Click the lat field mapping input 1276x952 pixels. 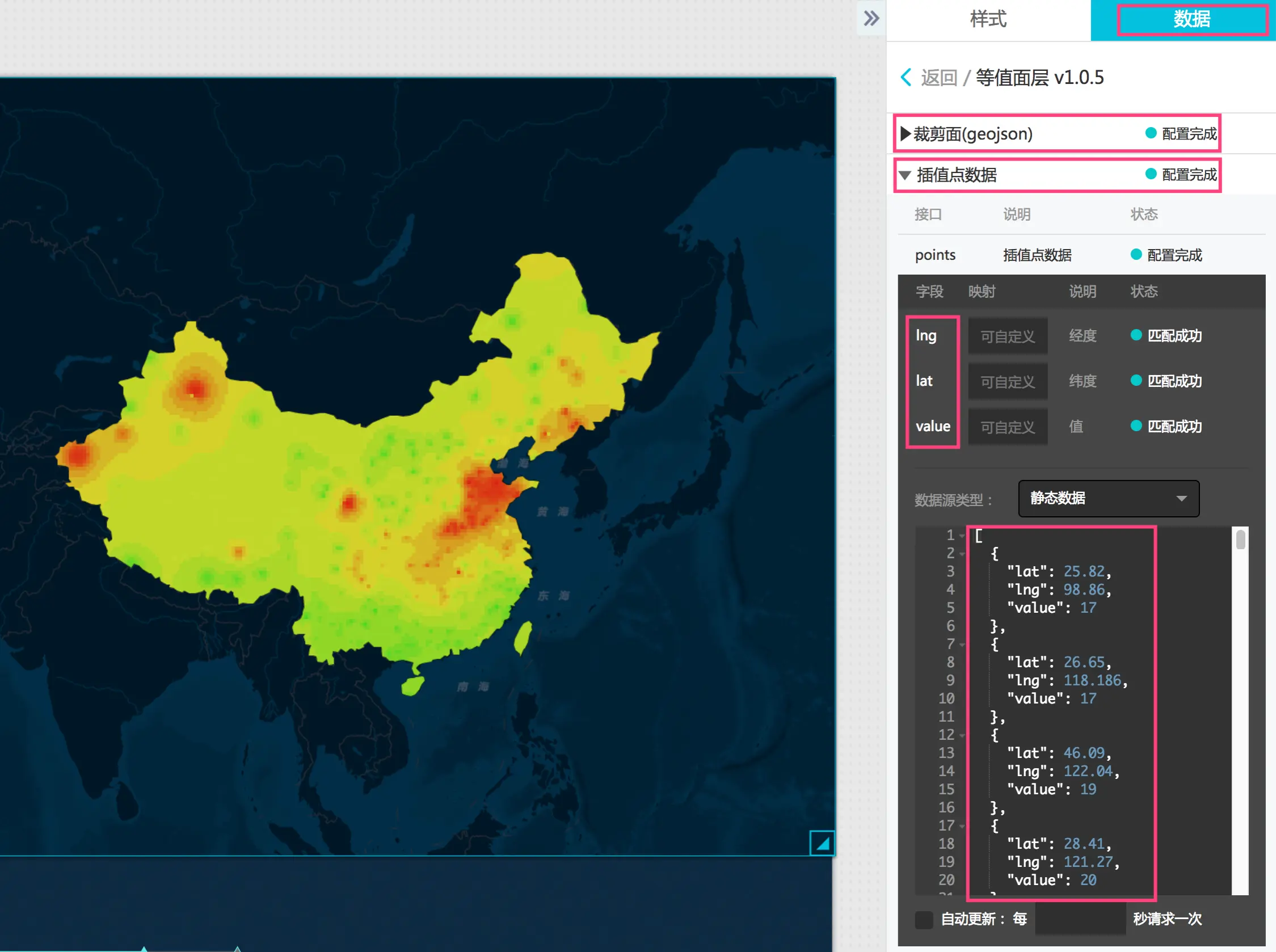1008,381
